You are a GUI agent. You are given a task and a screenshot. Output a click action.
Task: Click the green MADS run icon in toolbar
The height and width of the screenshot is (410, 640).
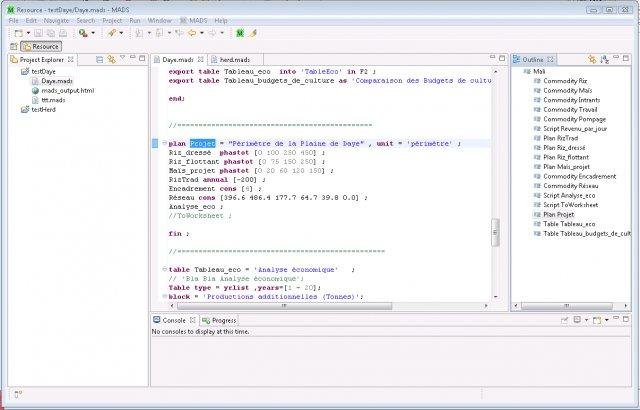coord(239,33)
